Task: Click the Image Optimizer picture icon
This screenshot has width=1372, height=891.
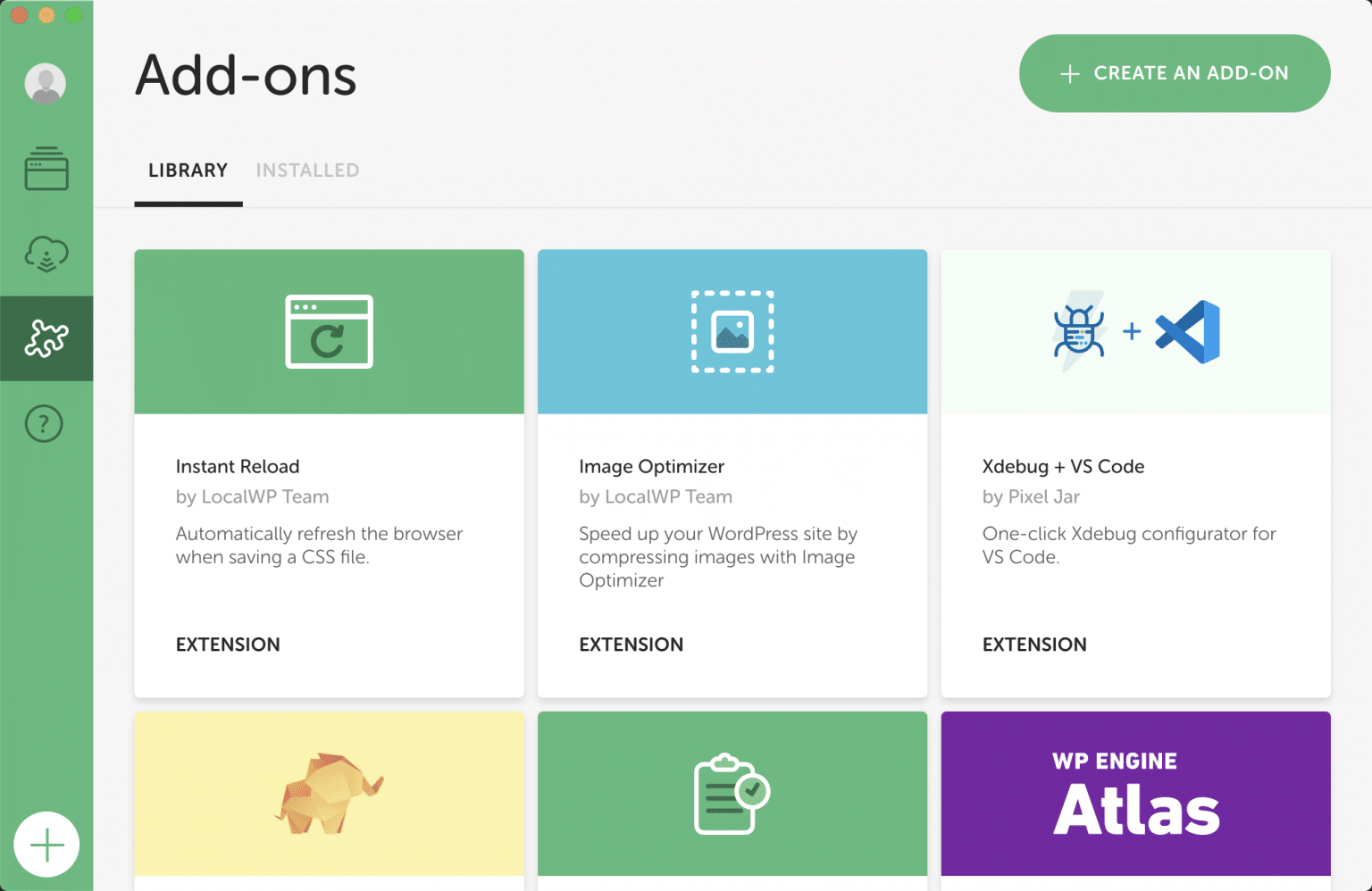Action: pos(732,331)
